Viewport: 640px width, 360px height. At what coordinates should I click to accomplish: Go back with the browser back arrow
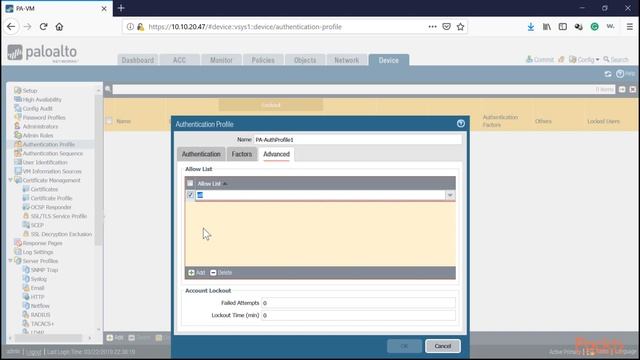pos(11,27)
